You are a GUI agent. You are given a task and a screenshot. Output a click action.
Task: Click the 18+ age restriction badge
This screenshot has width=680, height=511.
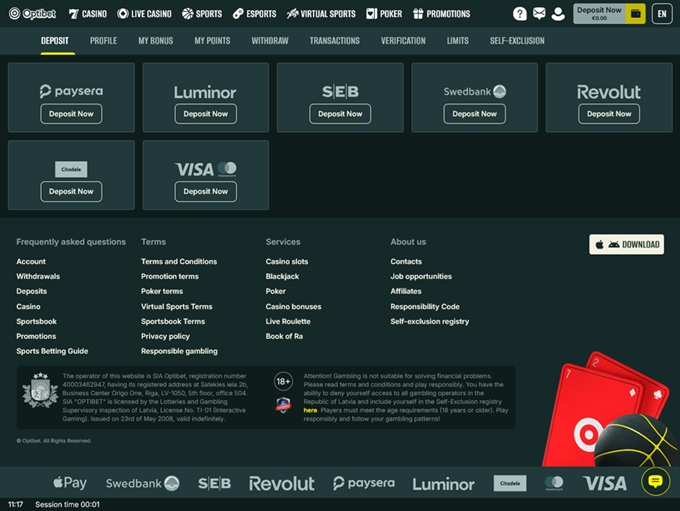(283, 381)
